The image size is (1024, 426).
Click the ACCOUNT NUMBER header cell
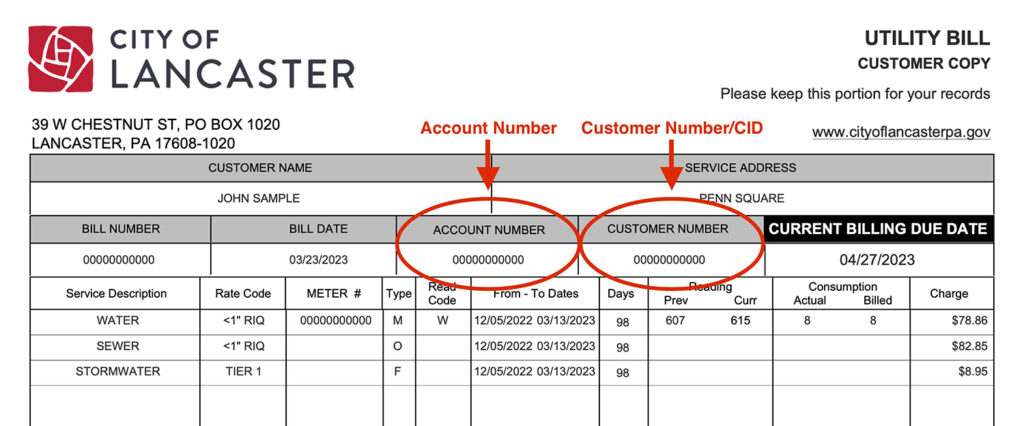click(x=488, y=230)
